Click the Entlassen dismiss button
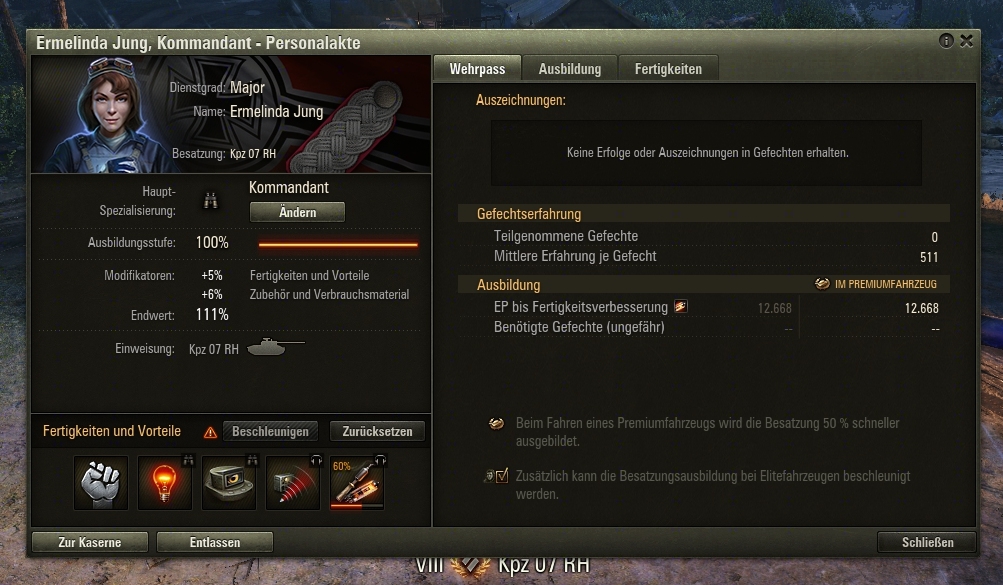The height and width of the screenshot is (585, 1003). [x=215, y=542]
